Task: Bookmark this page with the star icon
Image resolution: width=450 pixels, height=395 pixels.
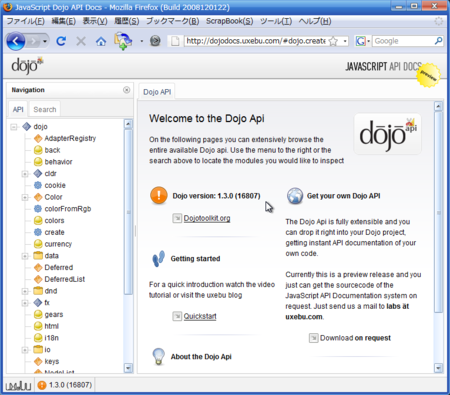Action: coord(333,41)
